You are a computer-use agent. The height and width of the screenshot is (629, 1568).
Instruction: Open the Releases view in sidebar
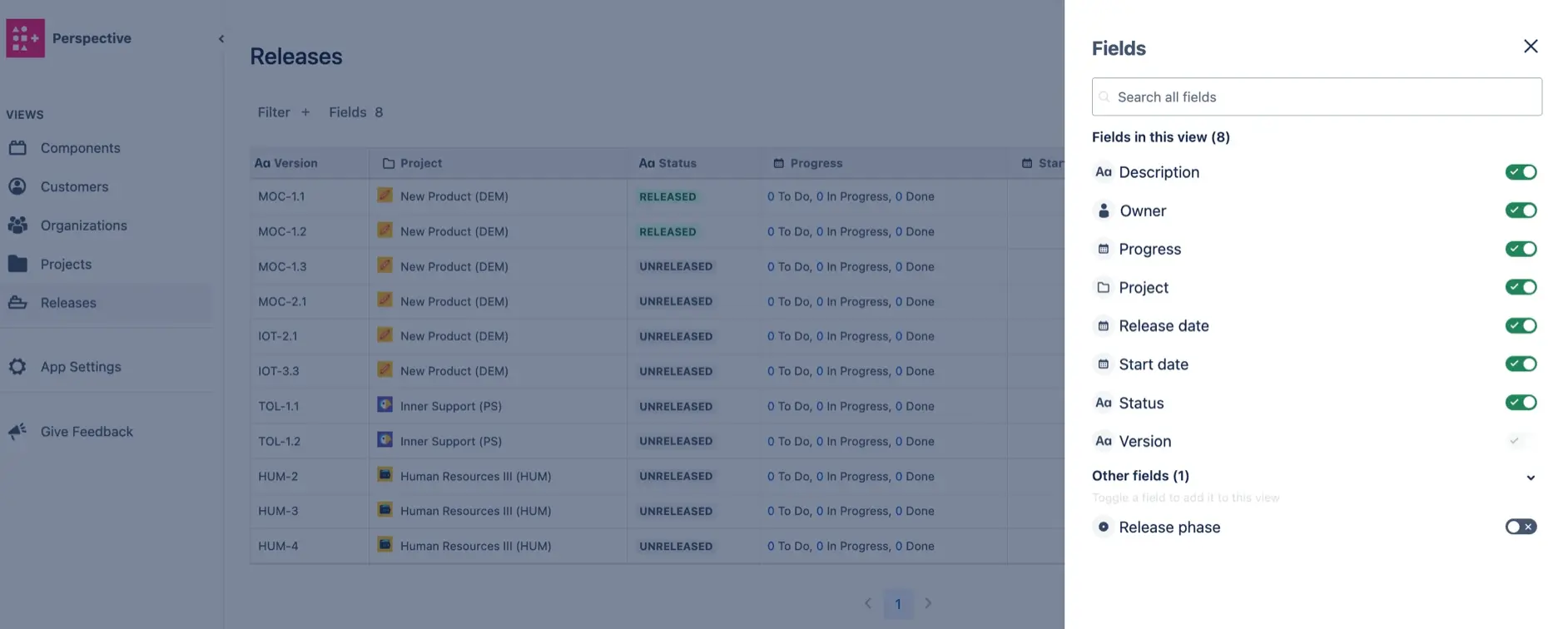point(68,303)
